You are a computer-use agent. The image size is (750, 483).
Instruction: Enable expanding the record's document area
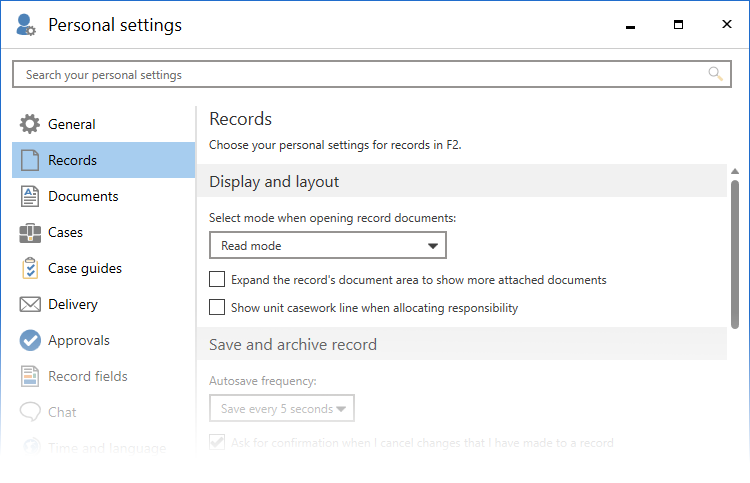coord(217,280)
